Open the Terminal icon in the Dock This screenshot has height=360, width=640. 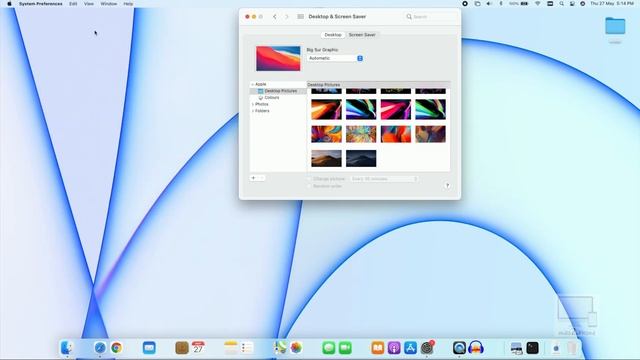click(532, 348)
